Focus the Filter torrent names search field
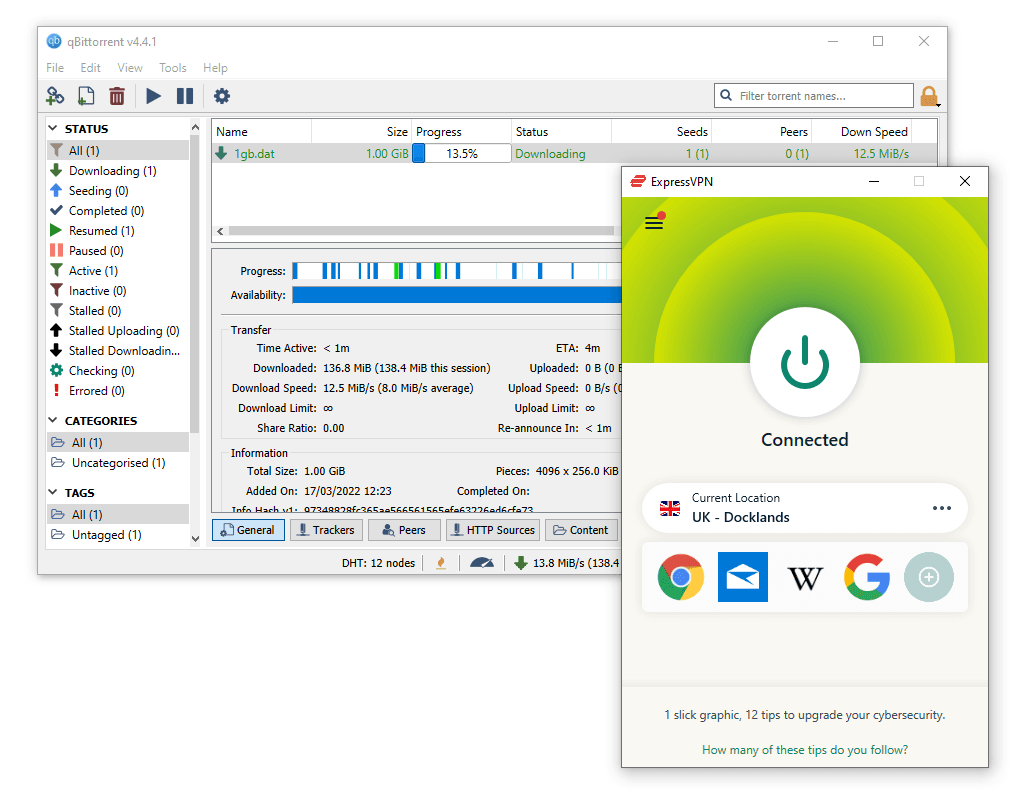The height and width of the screenshot is (793, 1023). coord(814,96)
